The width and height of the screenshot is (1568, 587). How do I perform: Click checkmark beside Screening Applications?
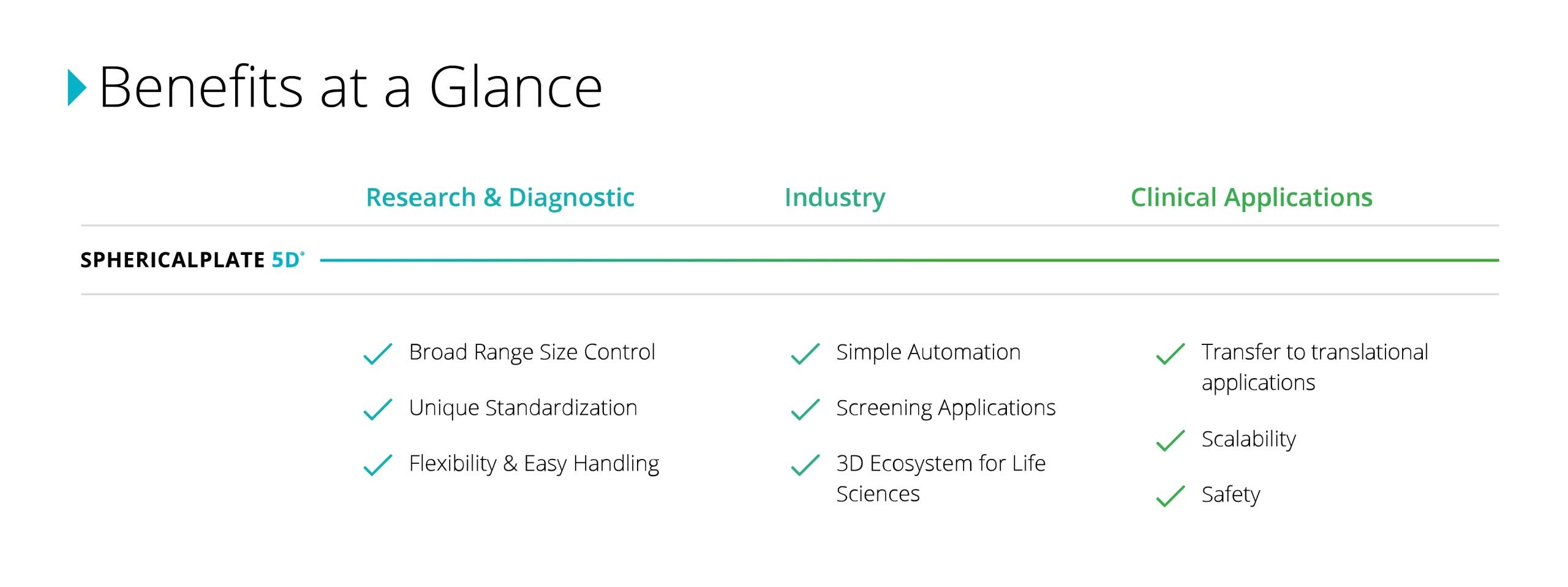point(805,409)
